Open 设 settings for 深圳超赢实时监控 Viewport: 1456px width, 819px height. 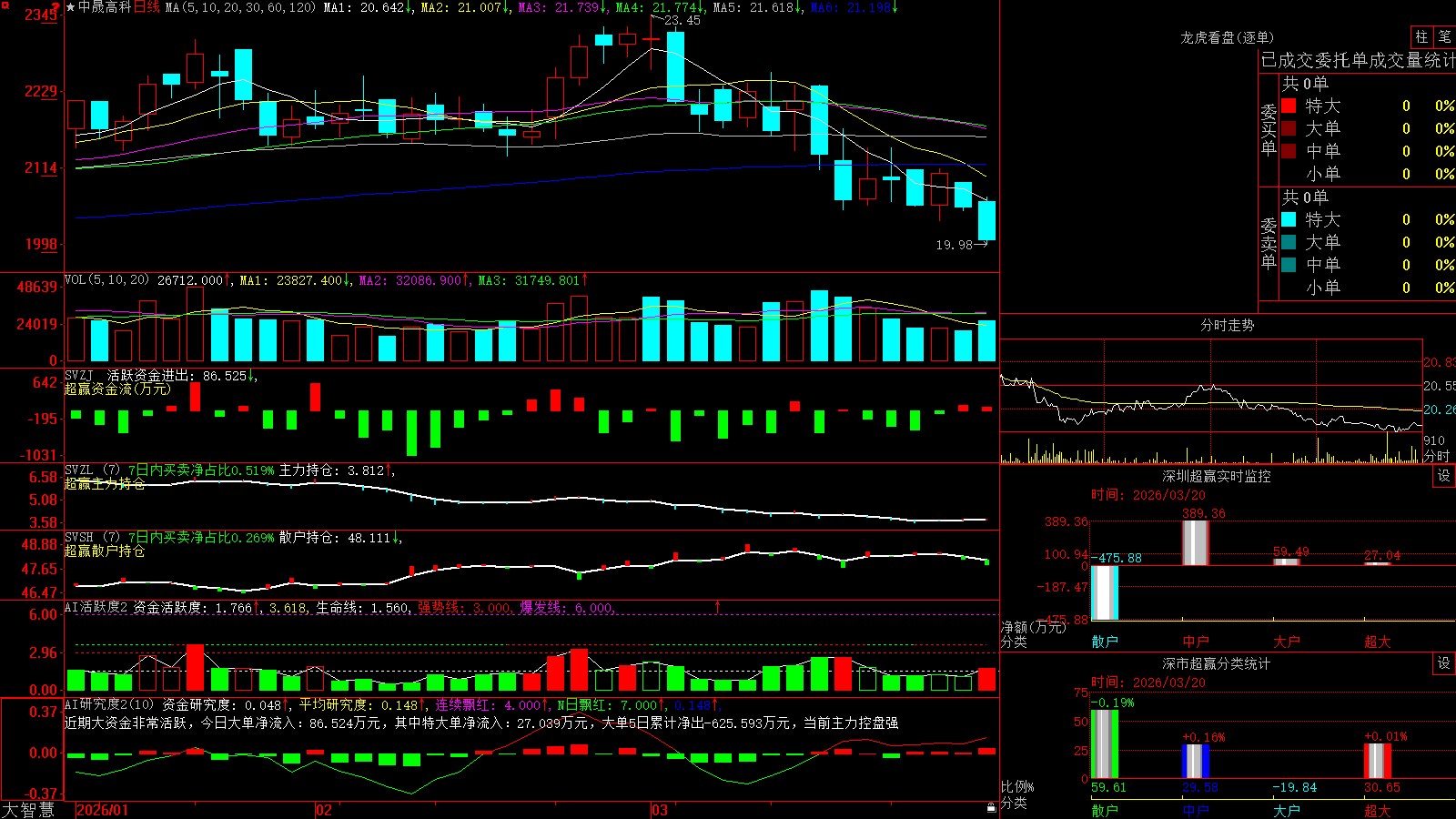point(1444,476)
